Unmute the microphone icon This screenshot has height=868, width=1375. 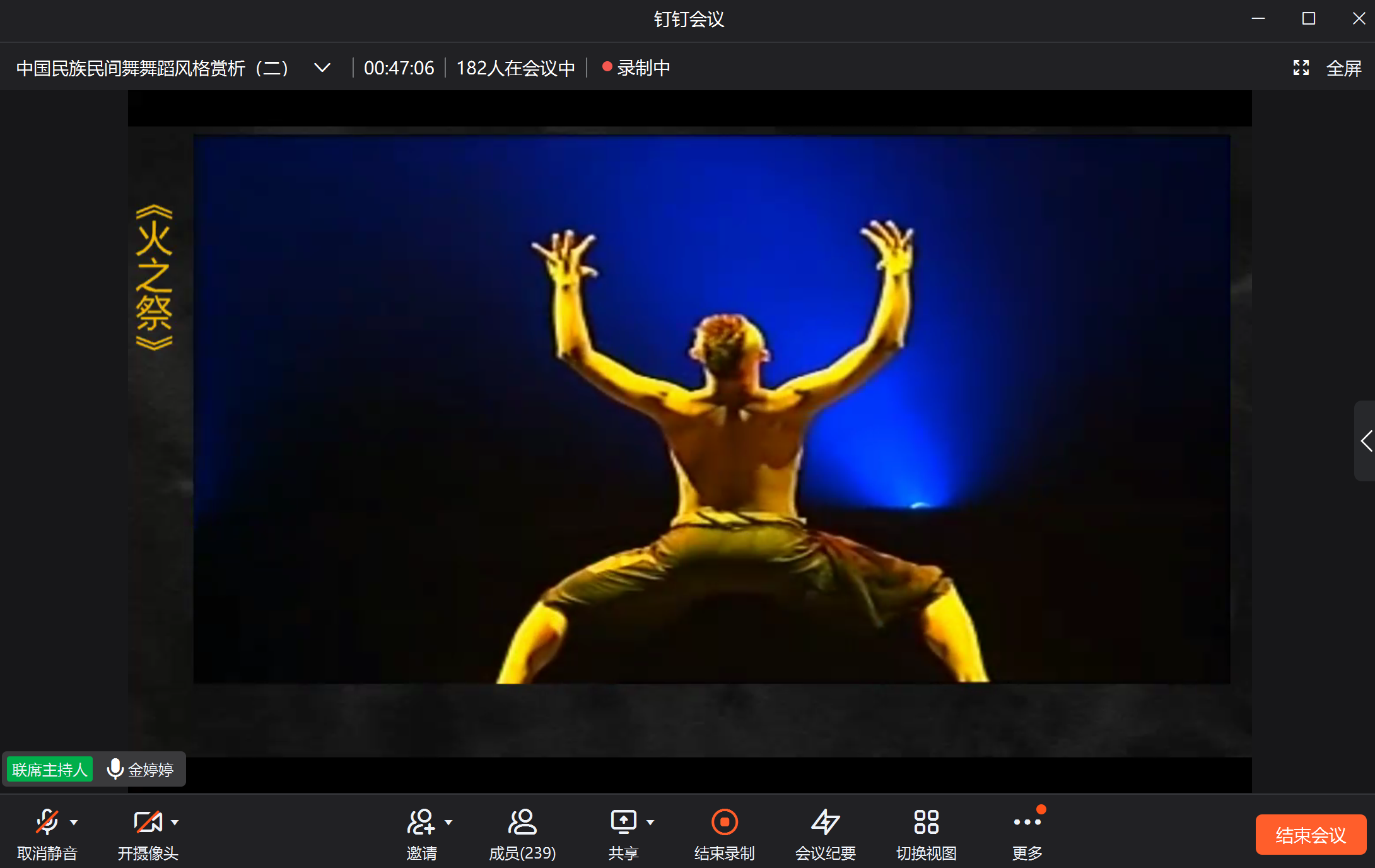pos(47,822)
